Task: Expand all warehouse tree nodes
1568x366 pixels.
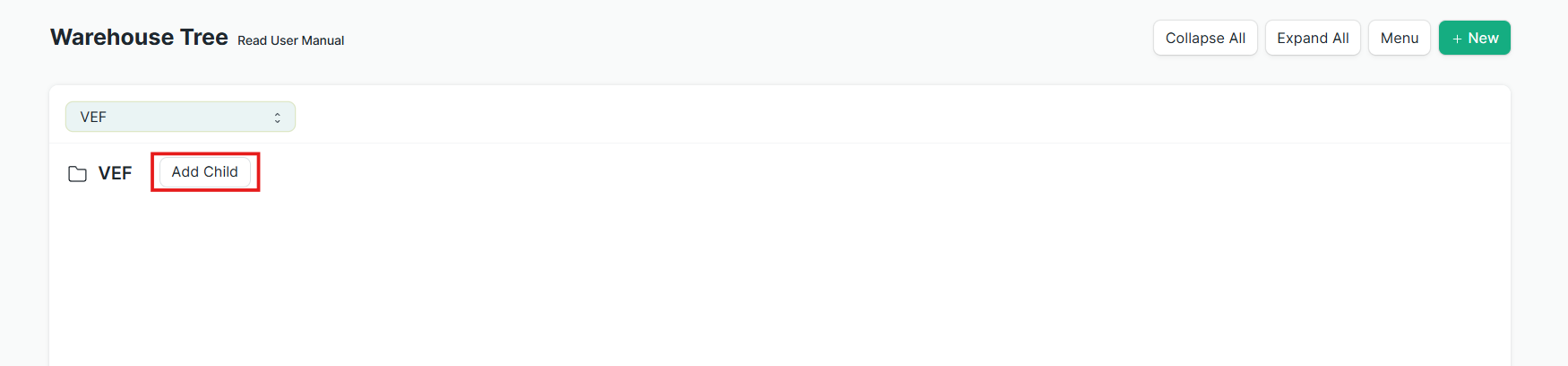Action: tap(1313, 38)
